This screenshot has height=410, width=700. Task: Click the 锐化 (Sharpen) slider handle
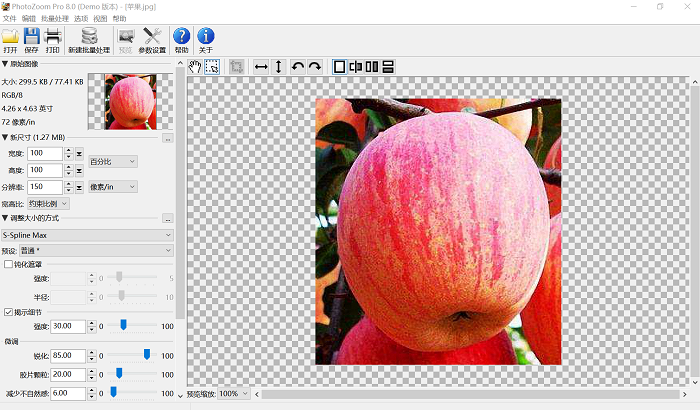coord(147,354)
